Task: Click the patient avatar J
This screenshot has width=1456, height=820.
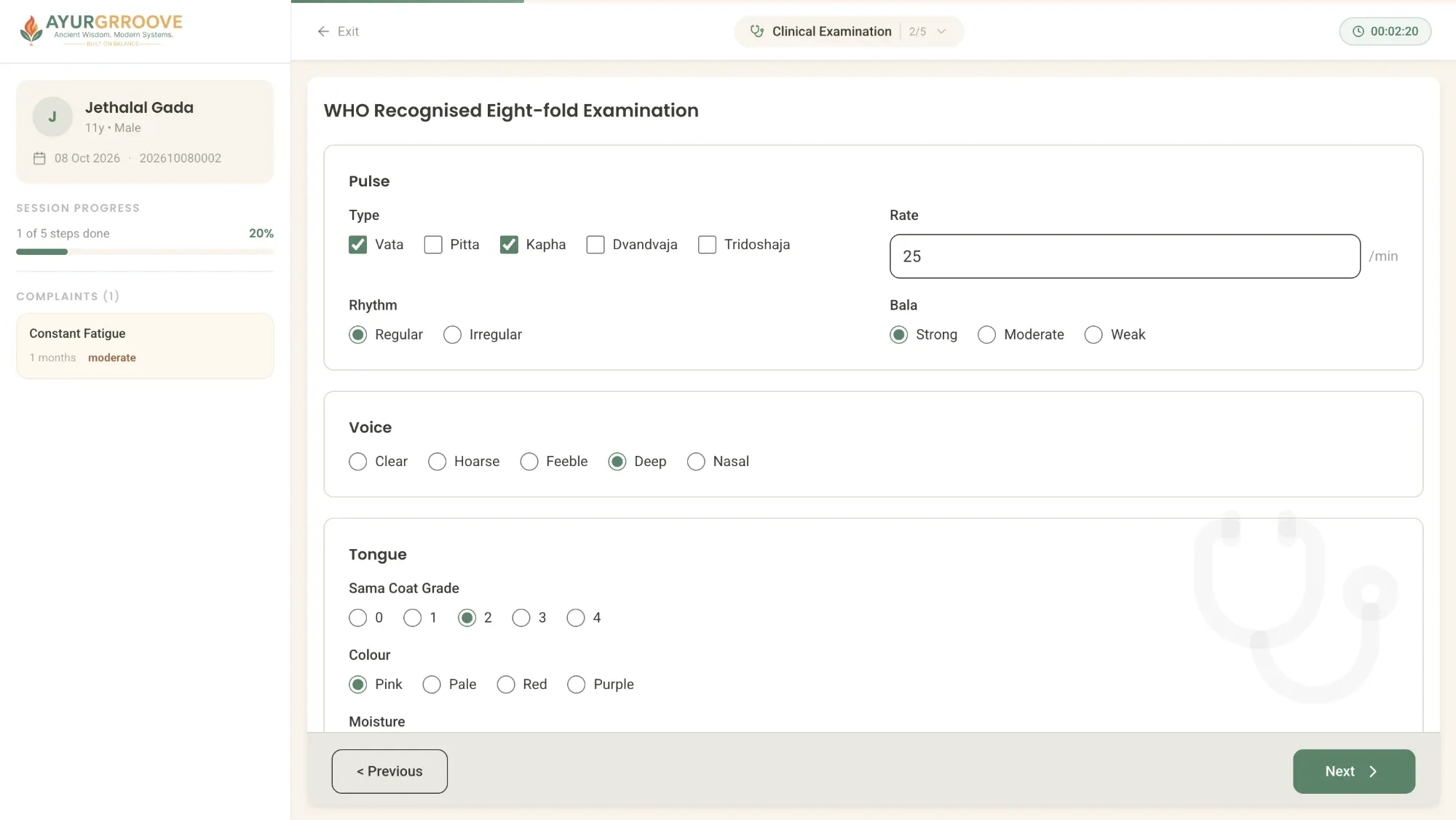Action: click(x=52, y=117)
